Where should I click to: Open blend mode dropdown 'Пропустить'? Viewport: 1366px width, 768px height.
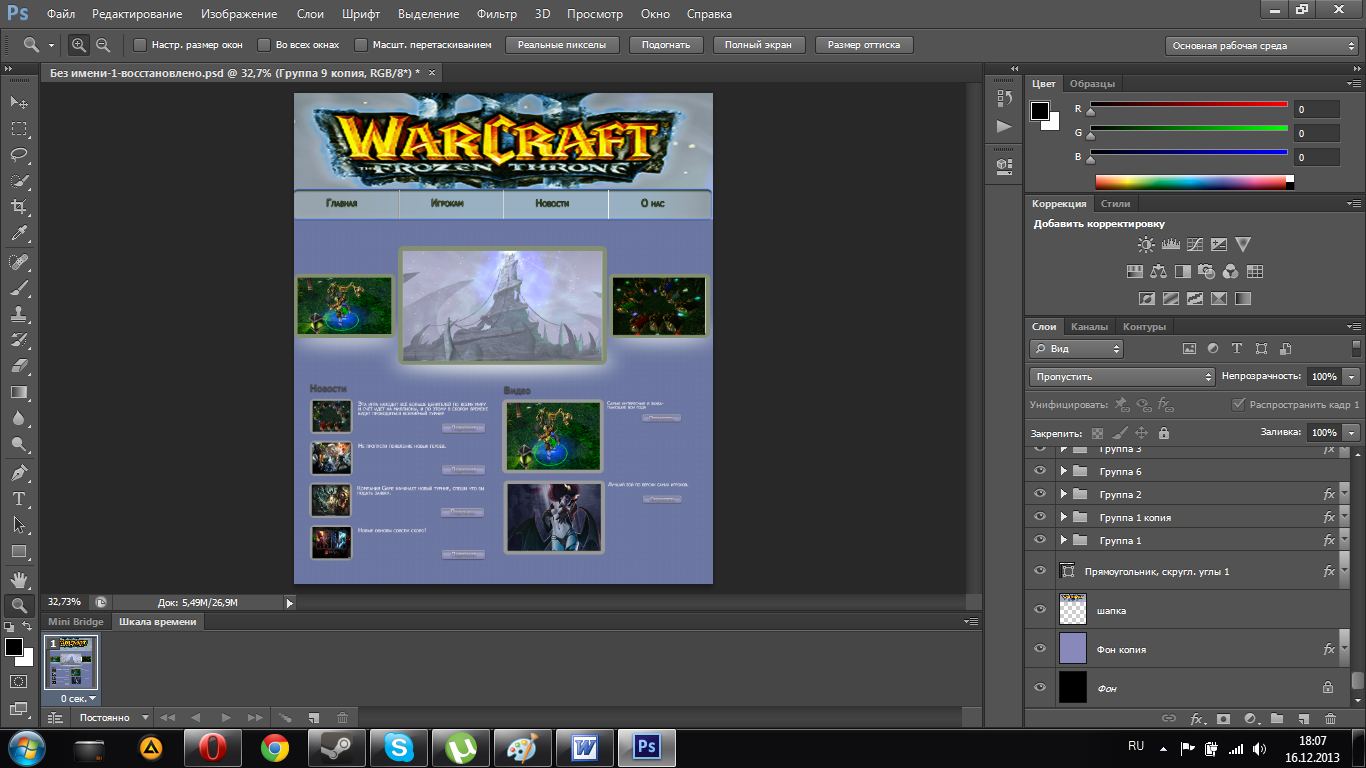(x=1122, y=377)
